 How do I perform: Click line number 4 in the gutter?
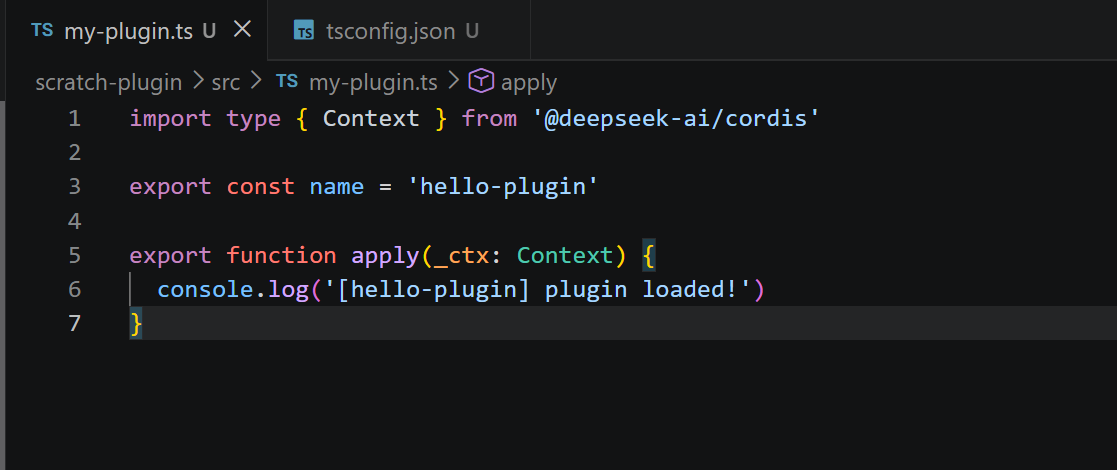pyautogui.click(x=75, y=221)
